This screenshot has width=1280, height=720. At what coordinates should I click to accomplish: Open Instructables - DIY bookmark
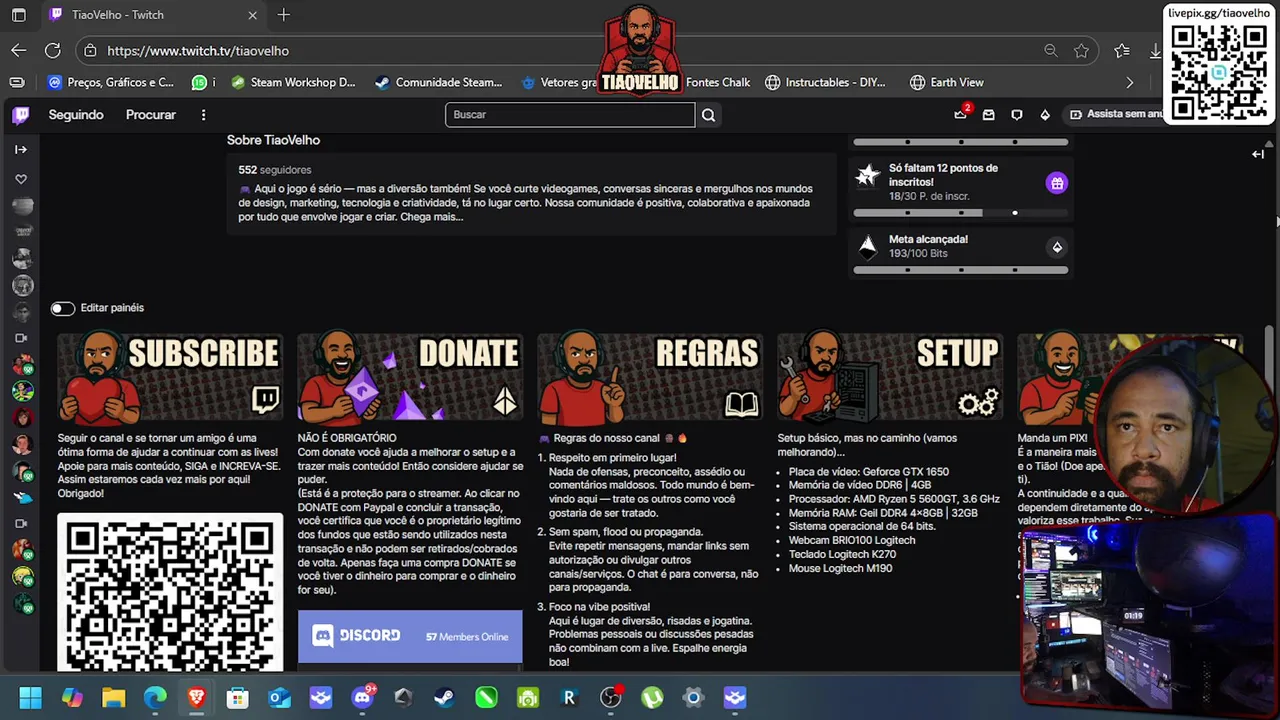pyautogui.click(x=826, y=83)
